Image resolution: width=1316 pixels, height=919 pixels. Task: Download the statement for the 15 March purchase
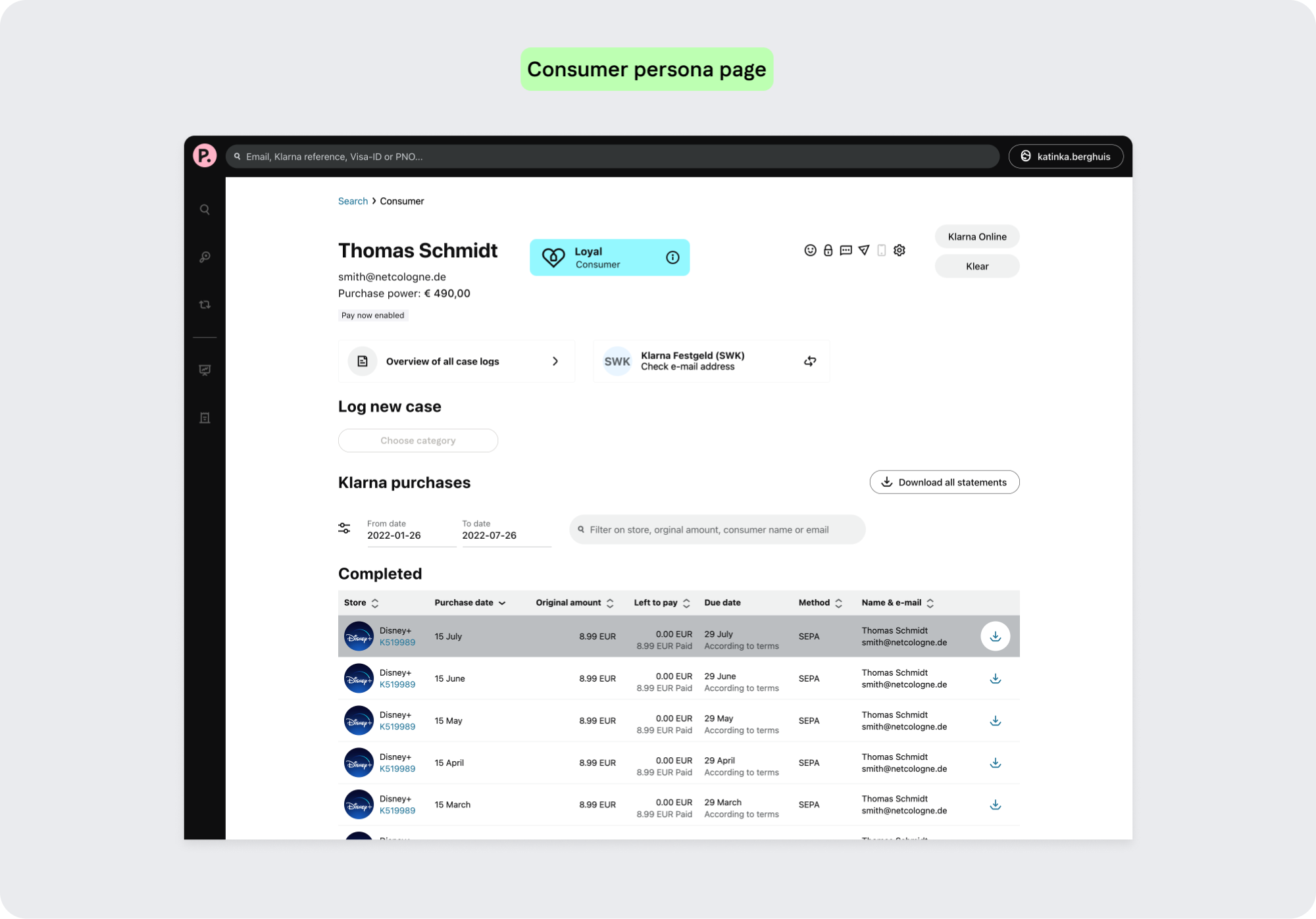tap(996, 805)
